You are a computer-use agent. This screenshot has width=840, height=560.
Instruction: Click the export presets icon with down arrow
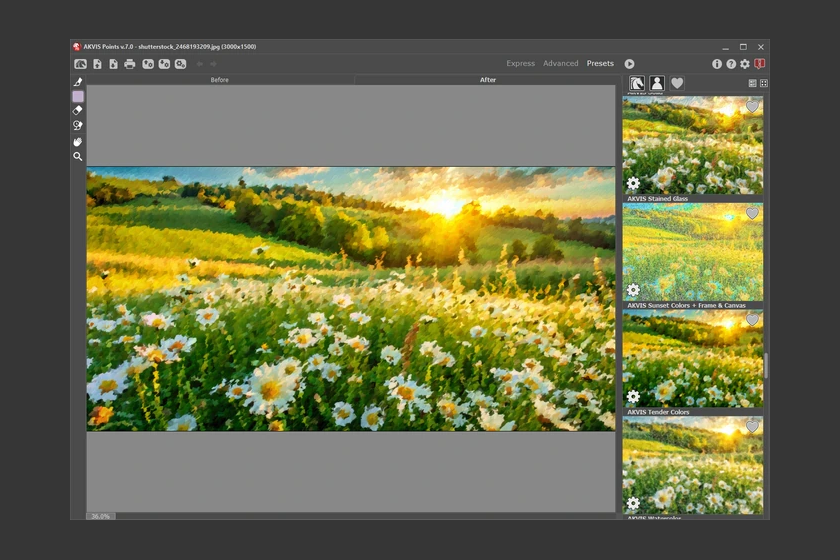point(164,64)
